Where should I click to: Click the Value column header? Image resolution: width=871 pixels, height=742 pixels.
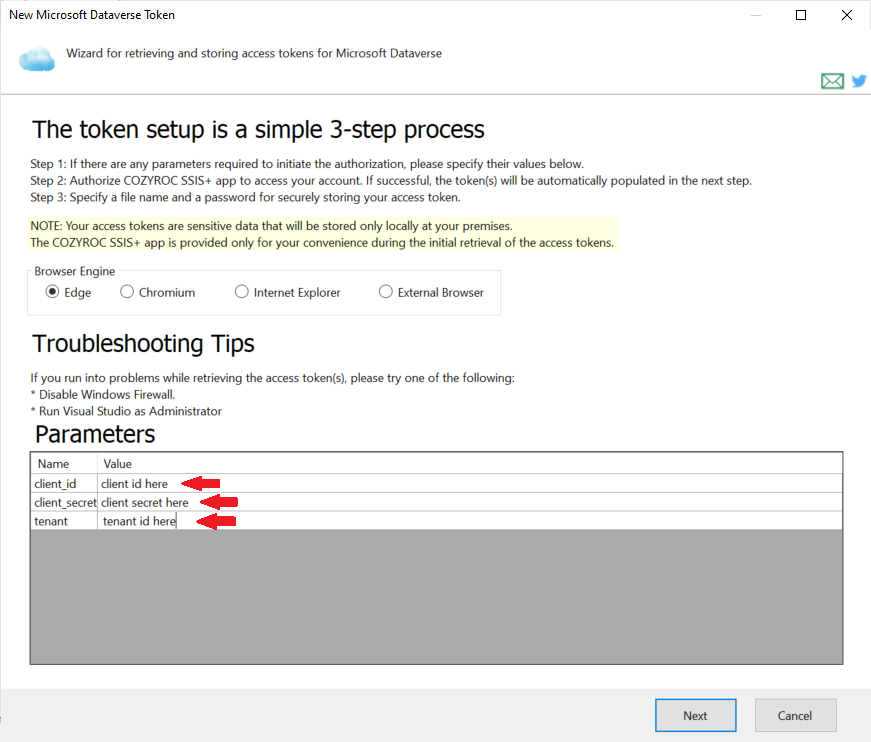(x=470, y=464)
